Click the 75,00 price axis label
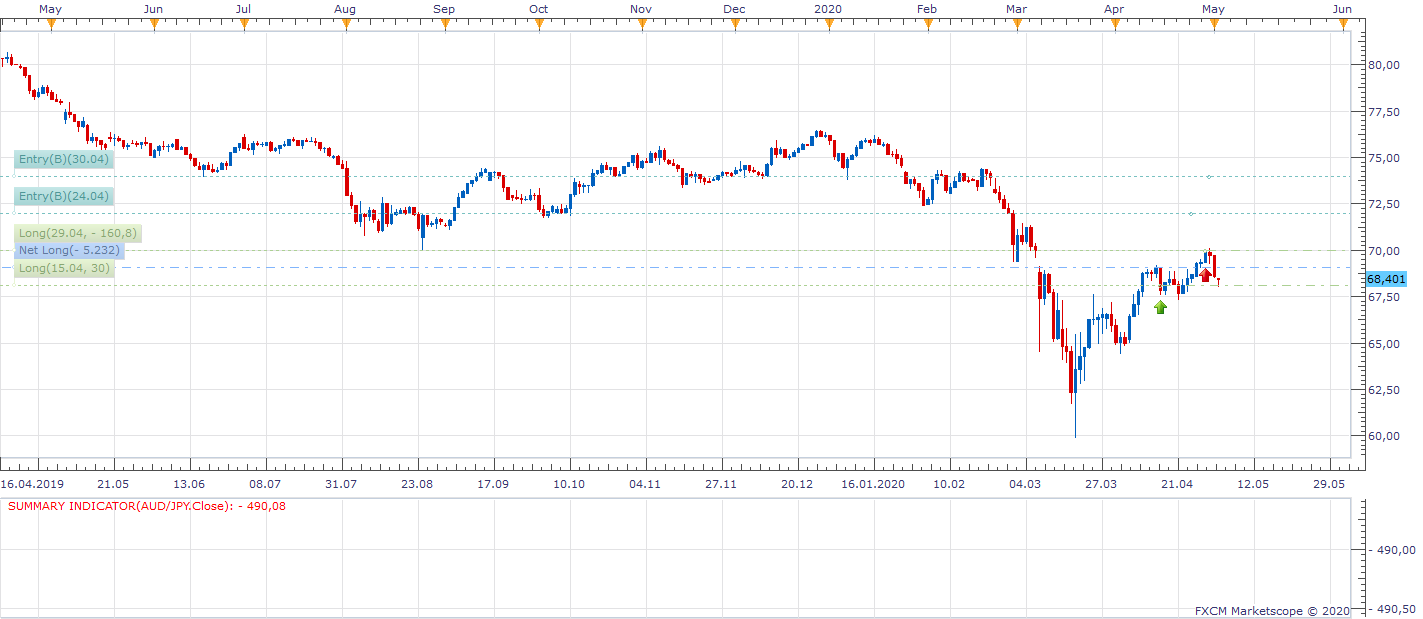1423x619 pixels. (x=1384, y=158)
